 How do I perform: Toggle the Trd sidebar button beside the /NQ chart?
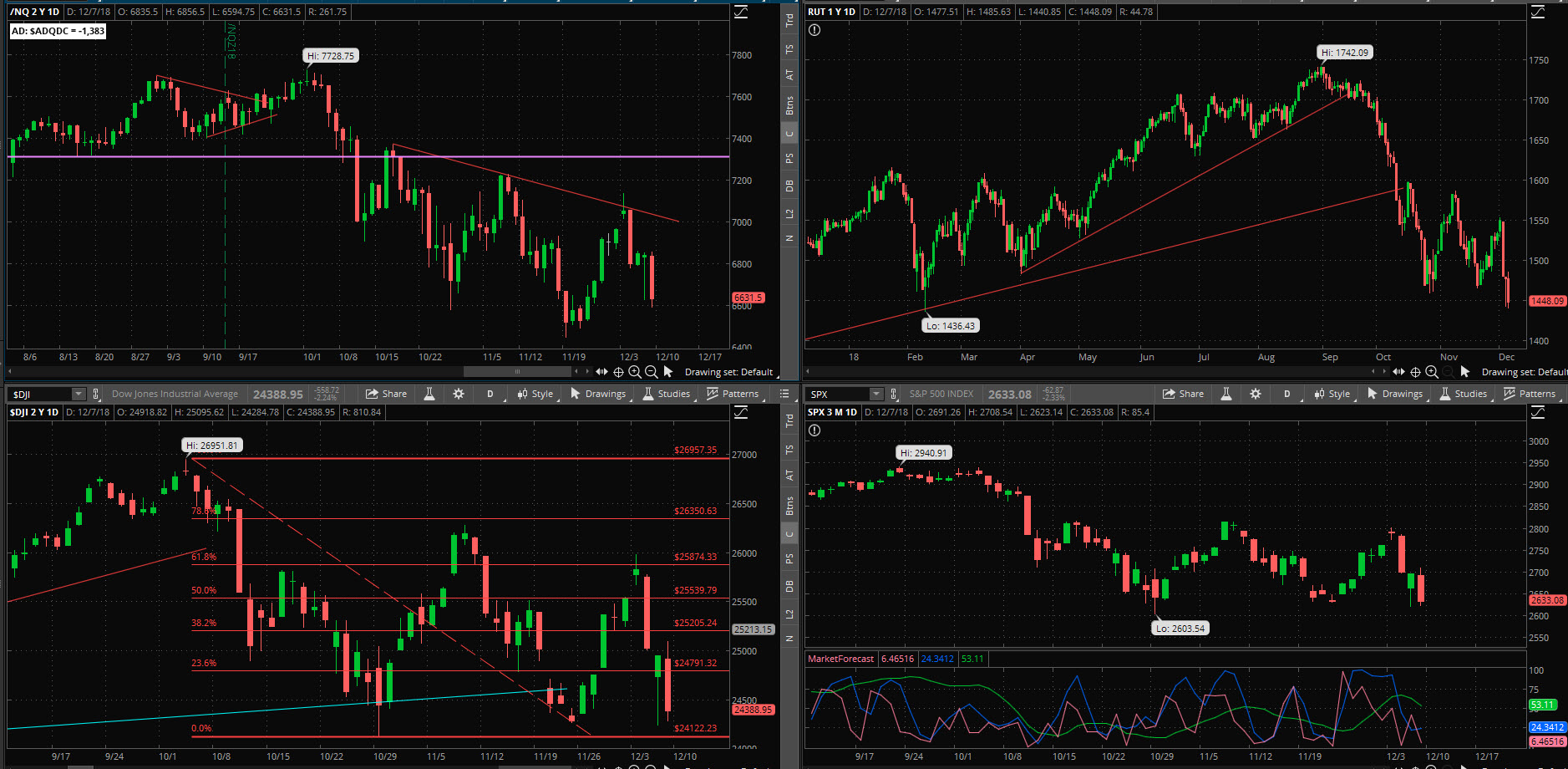(789, 21)
